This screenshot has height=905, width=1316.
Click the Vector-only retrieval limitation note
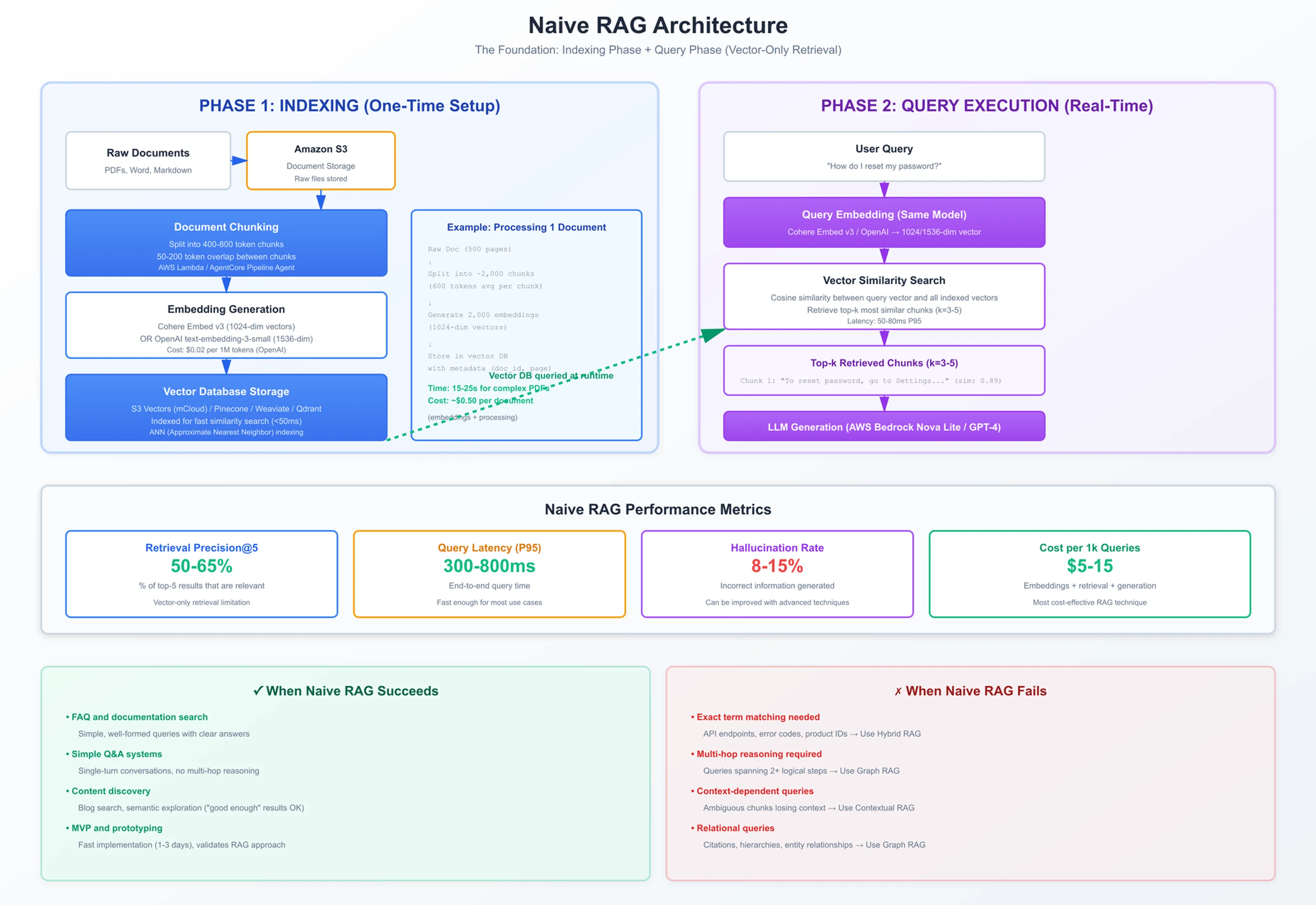[202, 602]
